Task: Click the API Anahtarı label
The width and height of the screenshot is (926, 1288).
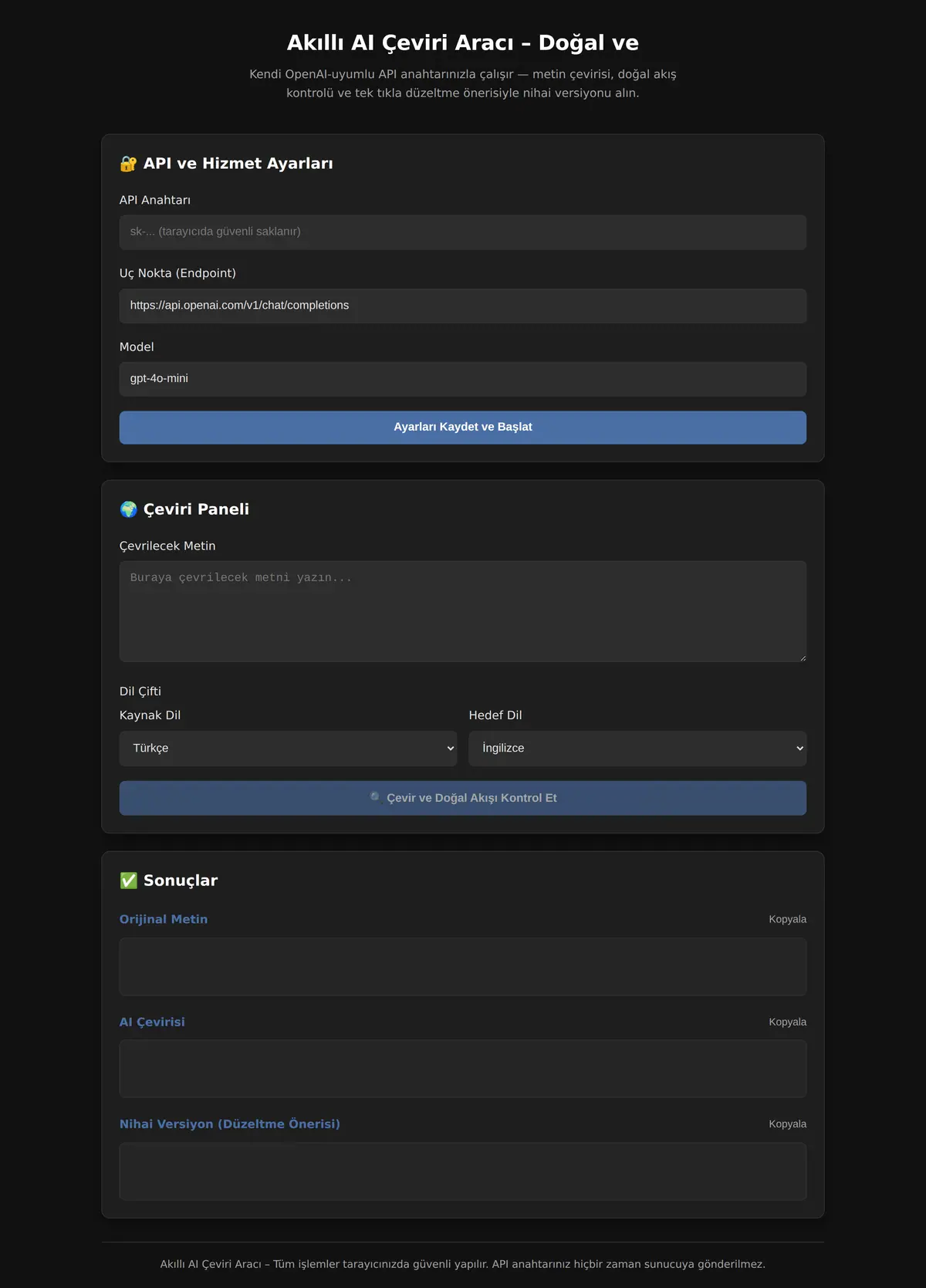Action: [155, 200]
